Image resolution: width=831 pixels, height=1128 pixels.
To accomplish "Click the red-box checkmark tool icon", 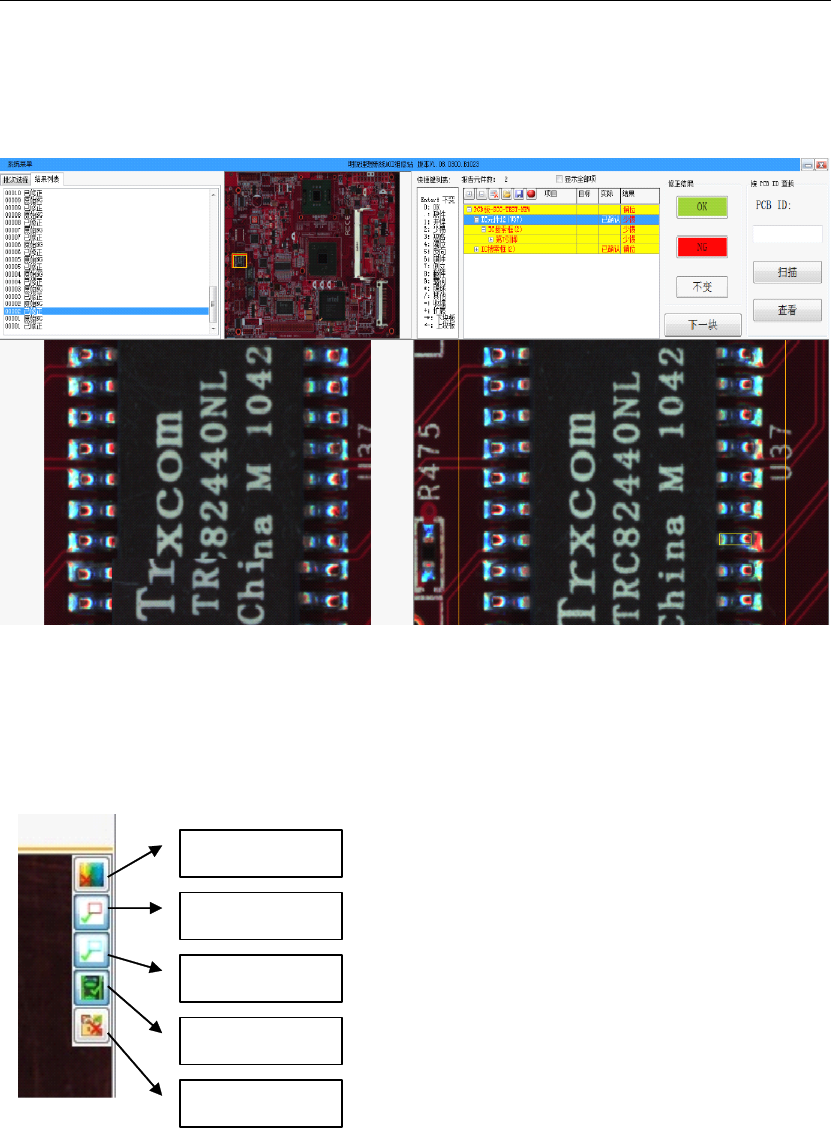I will [92, 912].
